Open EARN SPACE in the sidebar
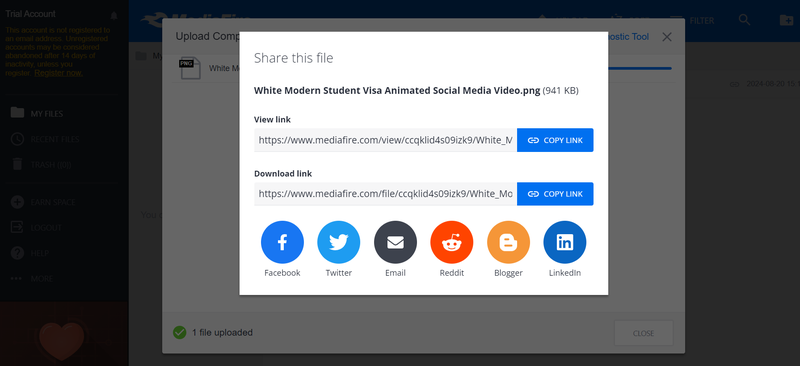 (42, 202)
